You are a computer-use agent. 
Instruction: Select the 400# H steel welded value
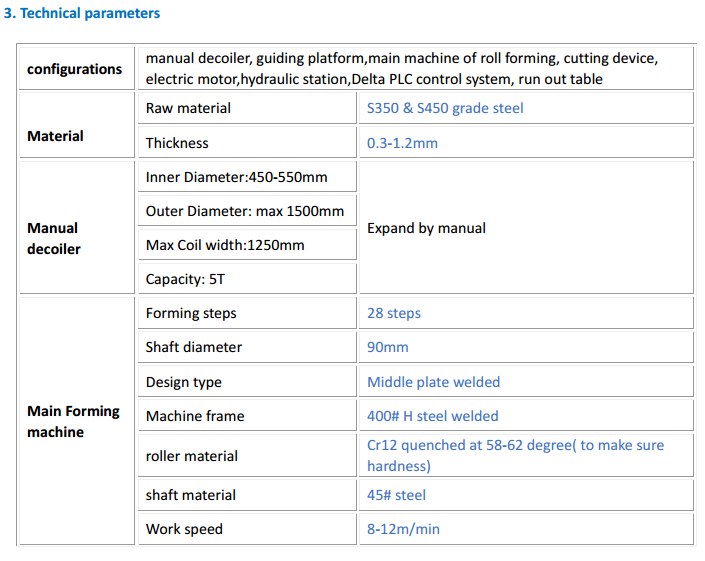(x=433, y=416)
